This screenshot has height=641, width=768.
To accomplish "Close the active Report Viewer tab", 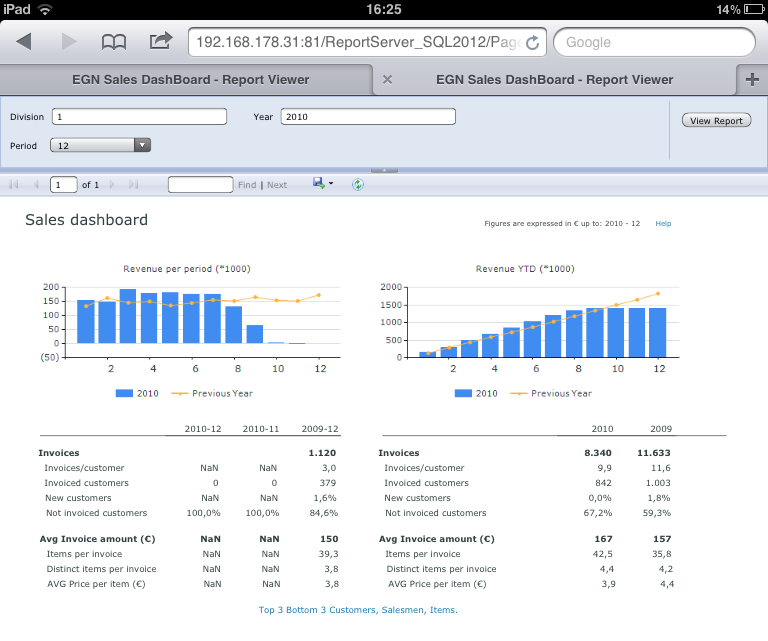I will click(x=387, y=79).
